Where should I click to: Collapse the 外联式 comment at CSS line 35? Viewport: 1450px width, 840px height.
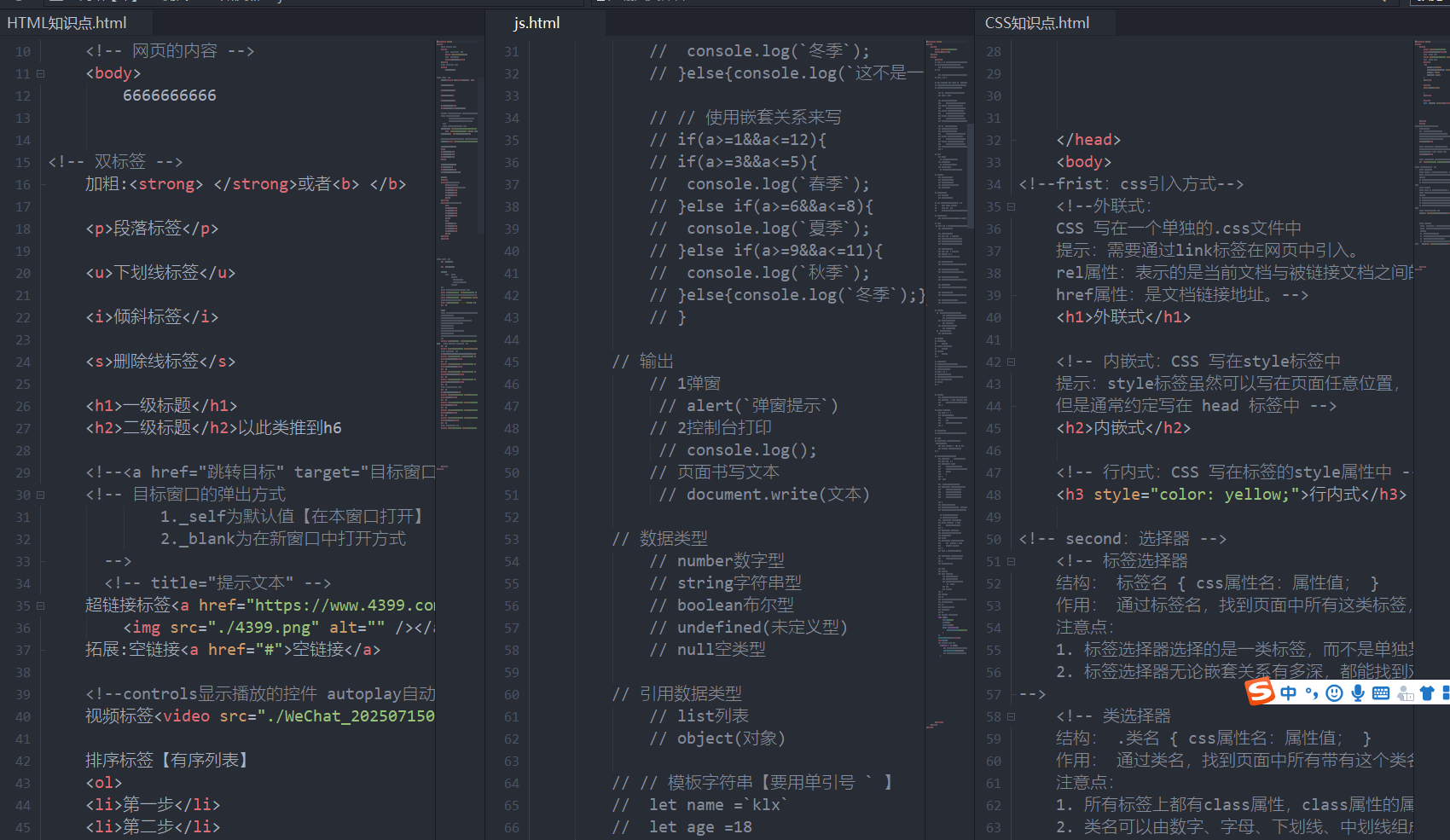point(1011,206)
